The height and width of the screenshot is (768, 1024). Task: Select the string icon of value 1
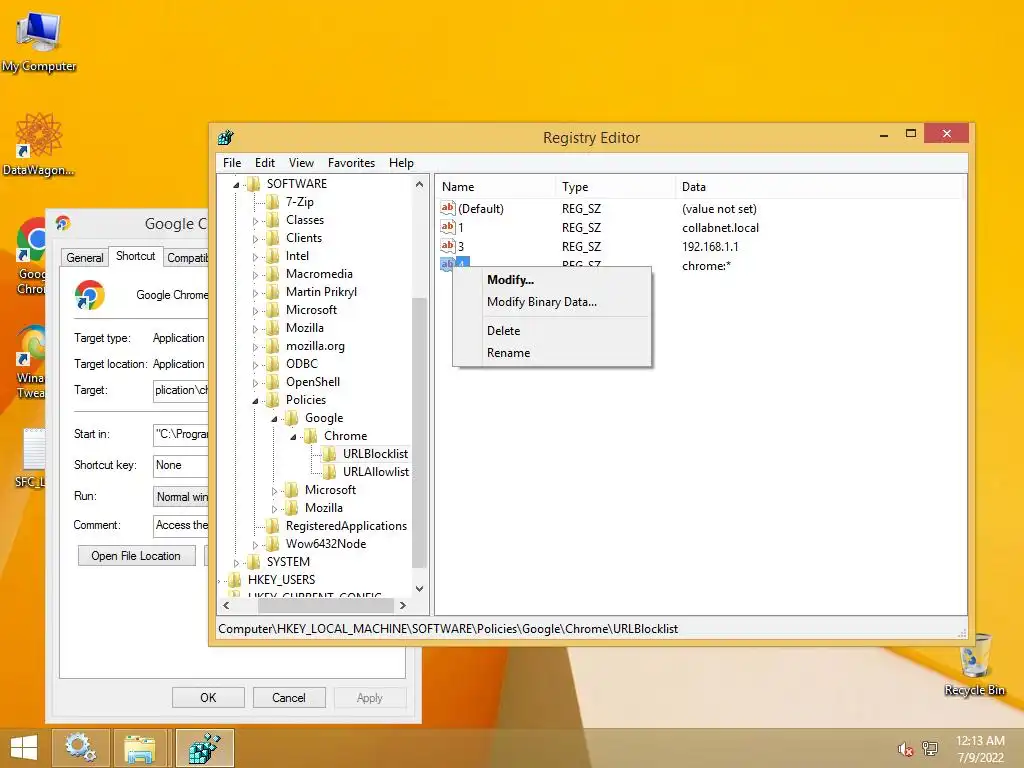[447, 227]
